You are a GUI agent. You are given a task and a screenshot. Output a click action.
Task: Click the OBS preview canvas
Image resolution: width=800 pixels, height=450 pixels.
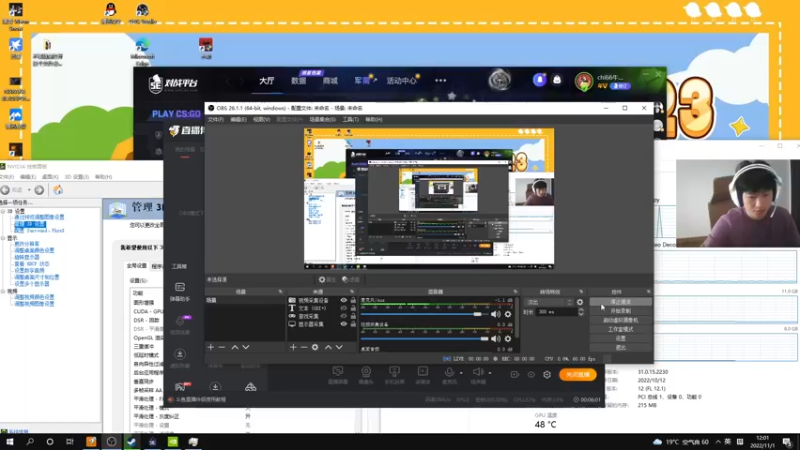429,198
